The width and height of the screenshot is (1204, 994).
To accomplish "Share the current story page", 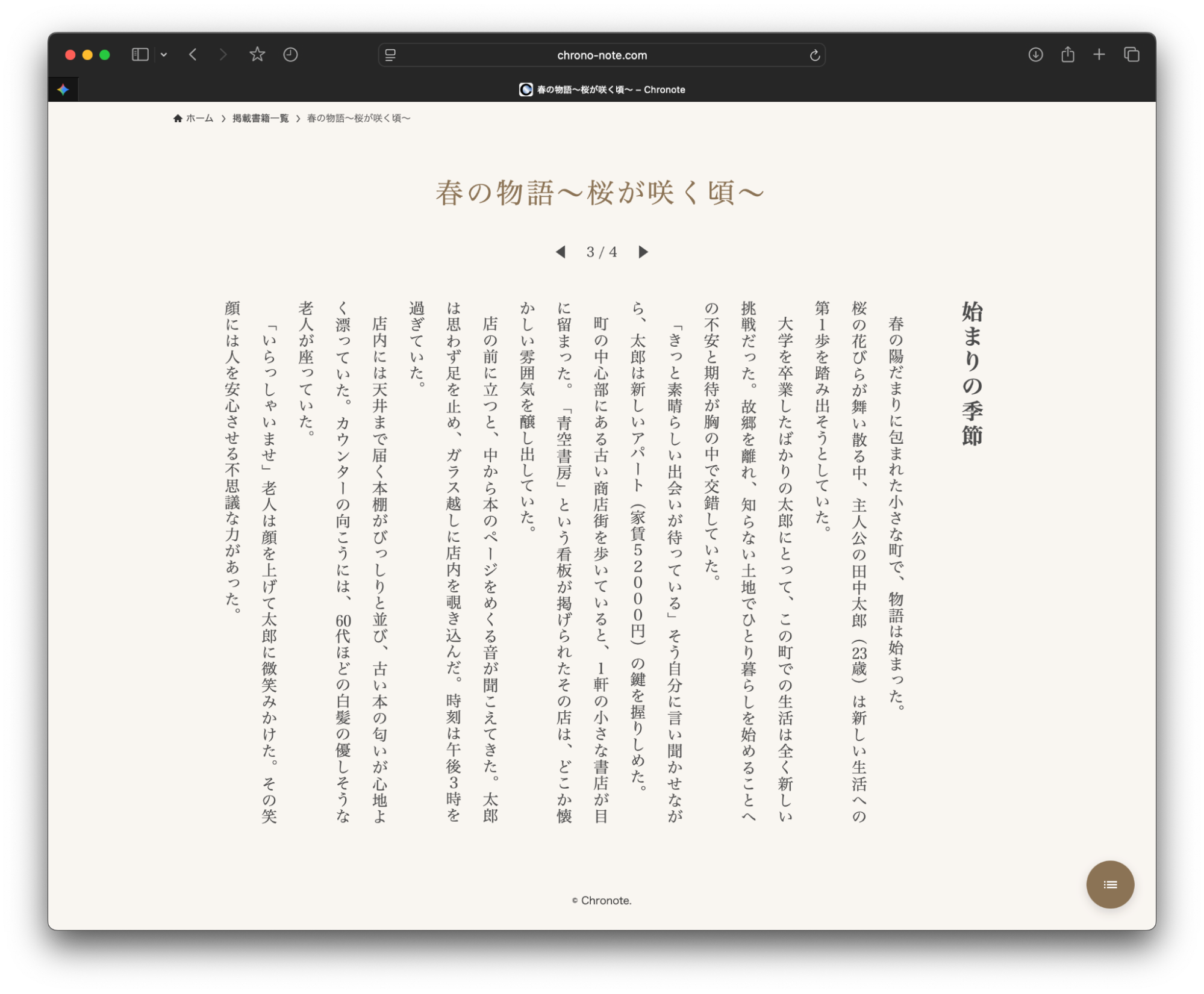I will pos(1068,54).
